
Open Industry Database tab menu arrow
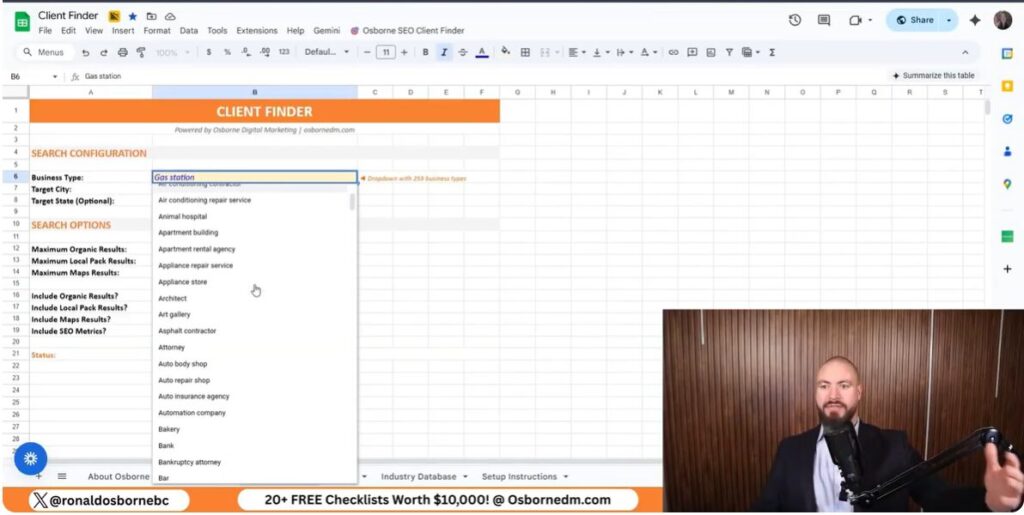pyautogui.click(x=465, y=476)
